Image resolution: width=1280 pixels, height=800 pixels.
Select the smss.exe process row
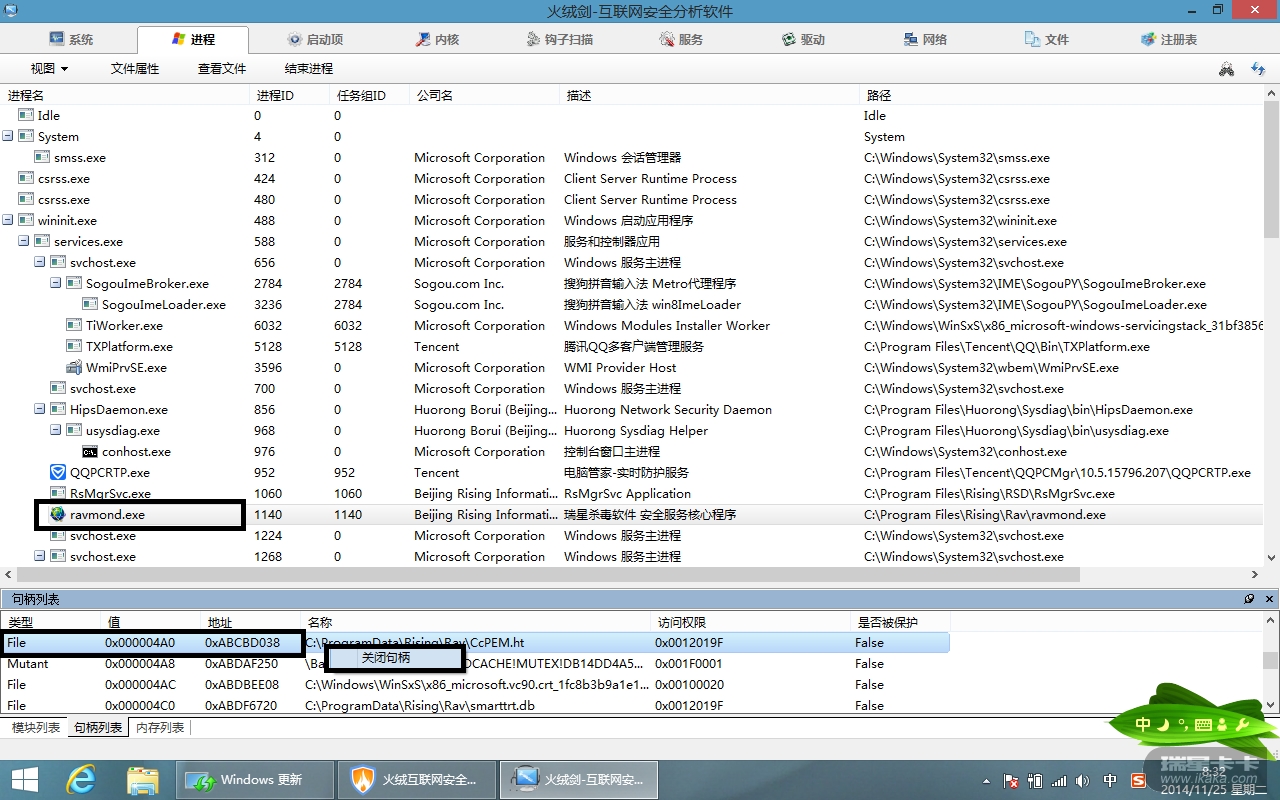point(632,157)
